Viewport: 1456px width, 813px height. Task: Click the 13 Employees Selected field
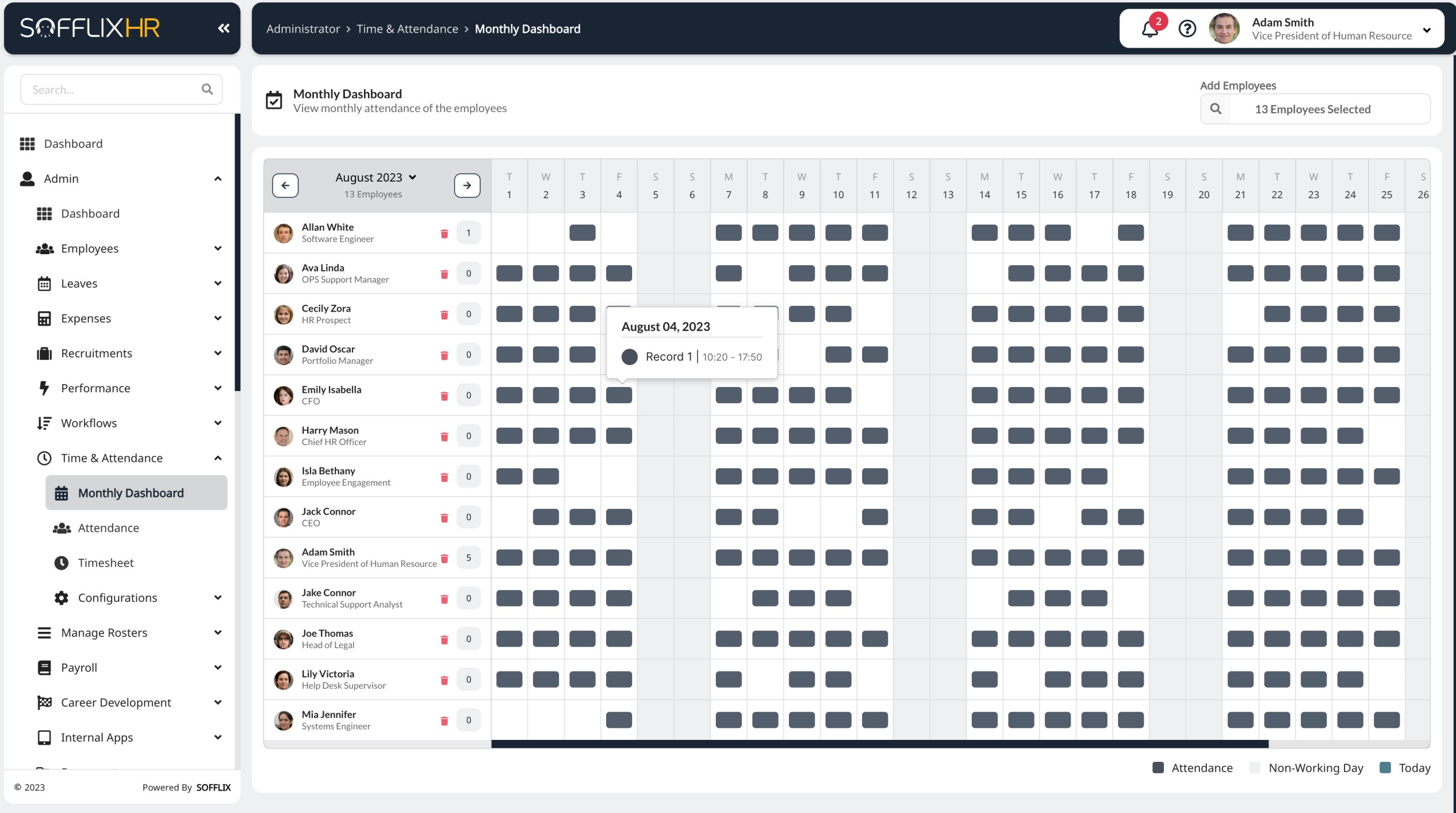pyautogui.click(x=1315, y=109)
